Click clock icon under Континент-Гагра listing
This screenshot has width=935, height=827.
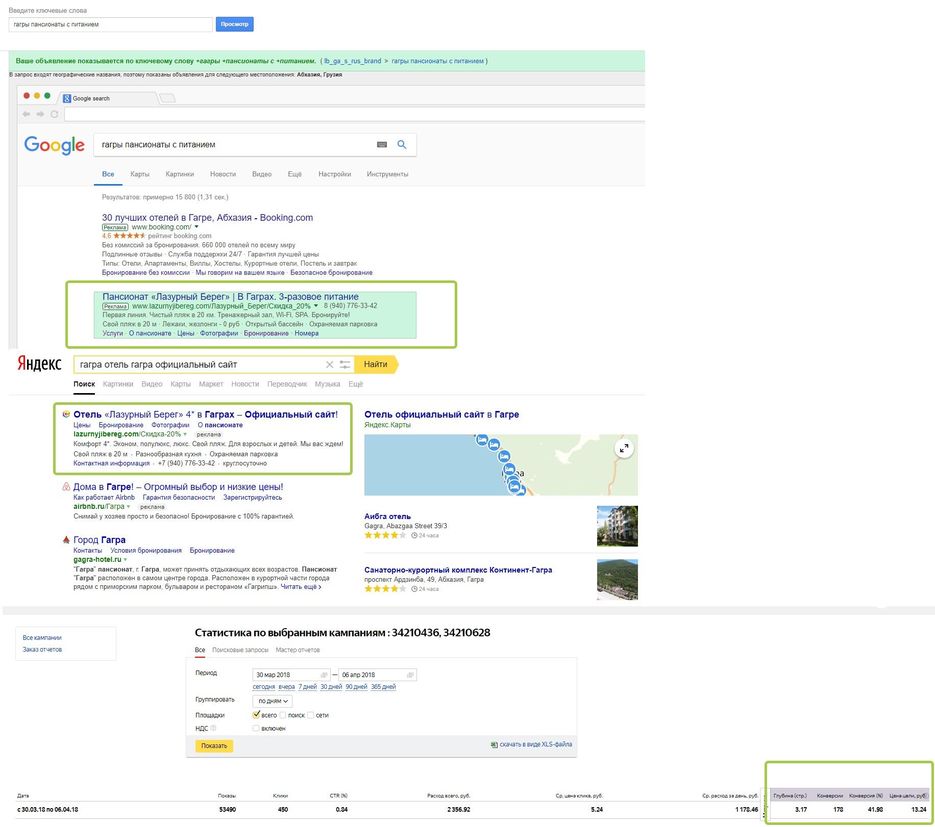414,589
